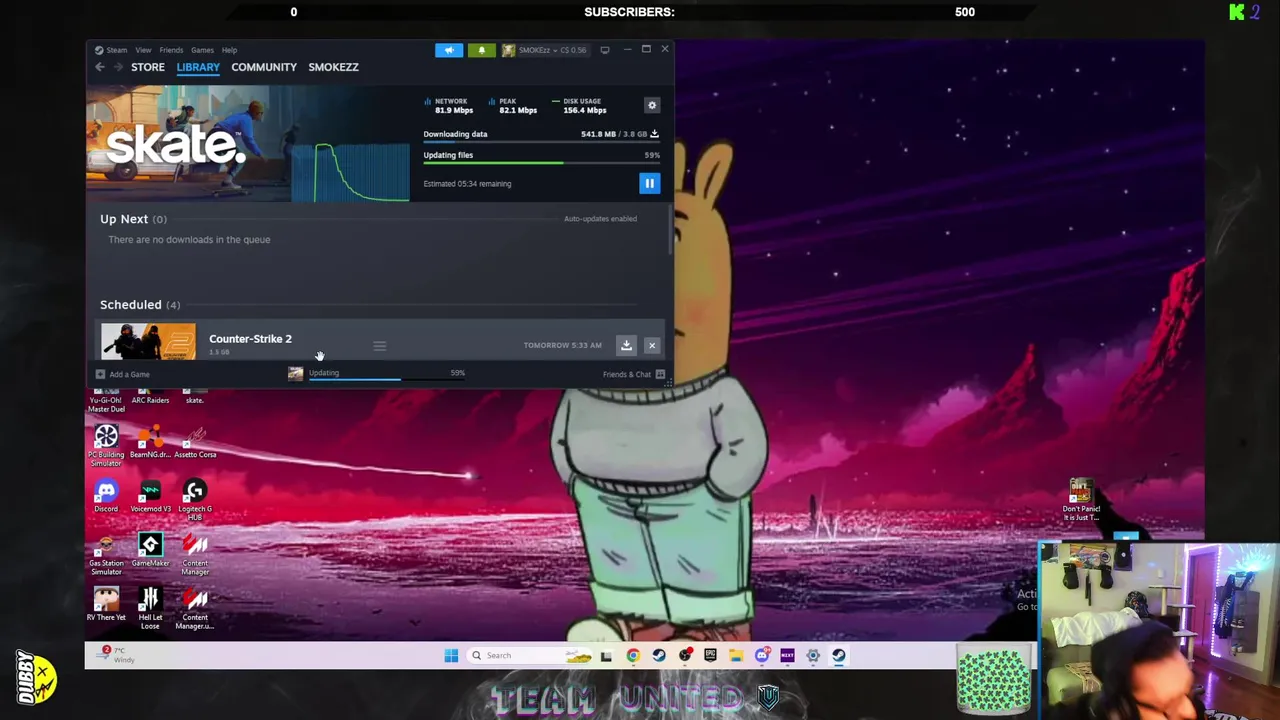Viewport: 1280px width, 720px height.
Task: Open RV There Yet shortcut
Action: pyautogui.click(x=106, y=604)
